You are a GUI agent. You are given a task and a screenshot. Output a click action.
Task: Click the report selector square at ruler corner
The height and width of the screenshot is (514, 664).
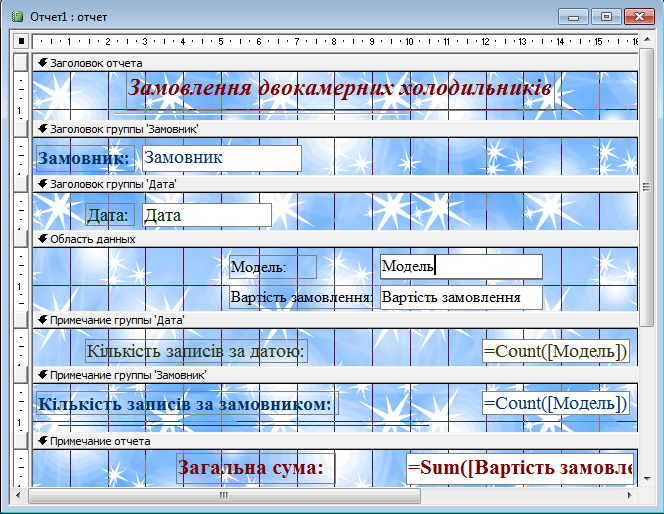[21, 41]
